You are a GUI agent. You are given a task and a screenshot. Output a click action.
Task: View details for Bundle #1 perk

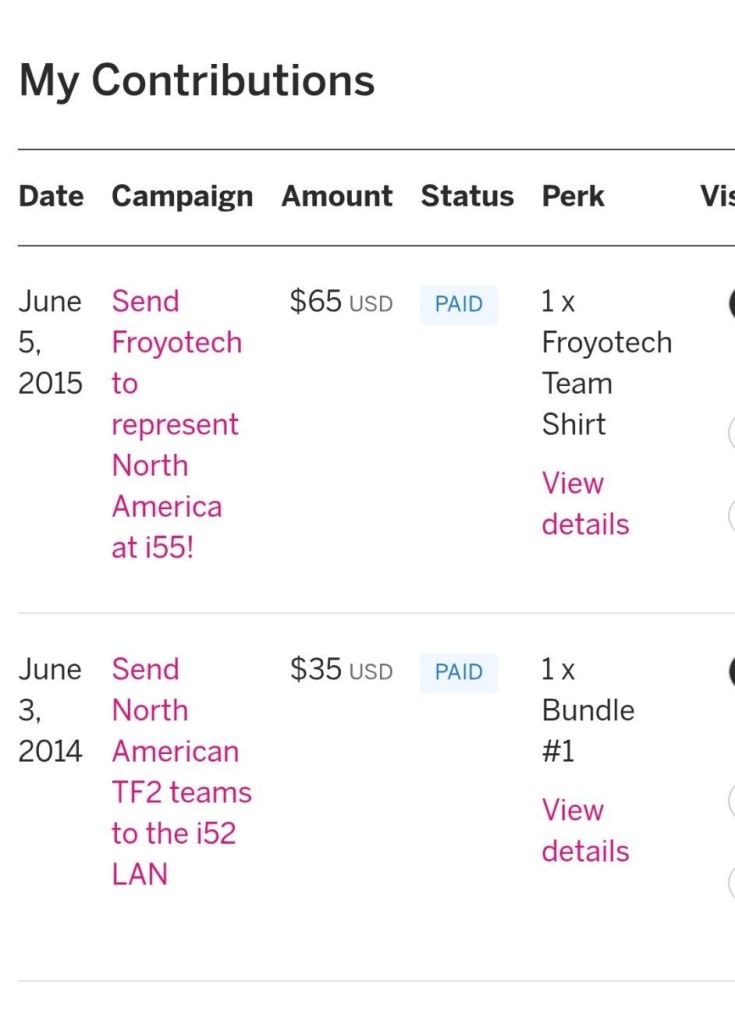tap(585, 831)
